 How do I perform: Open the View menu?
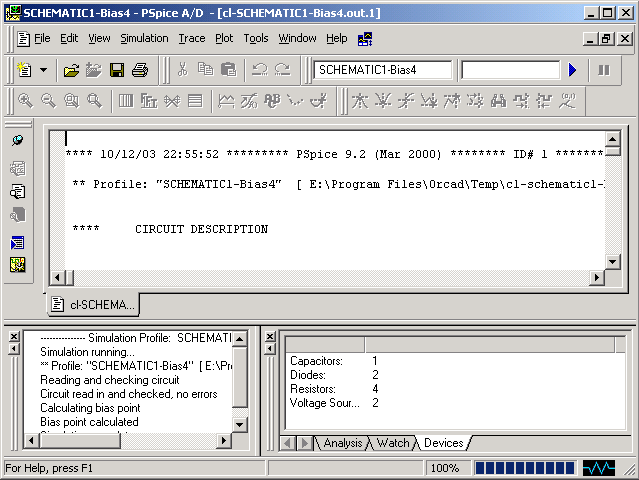99,39
